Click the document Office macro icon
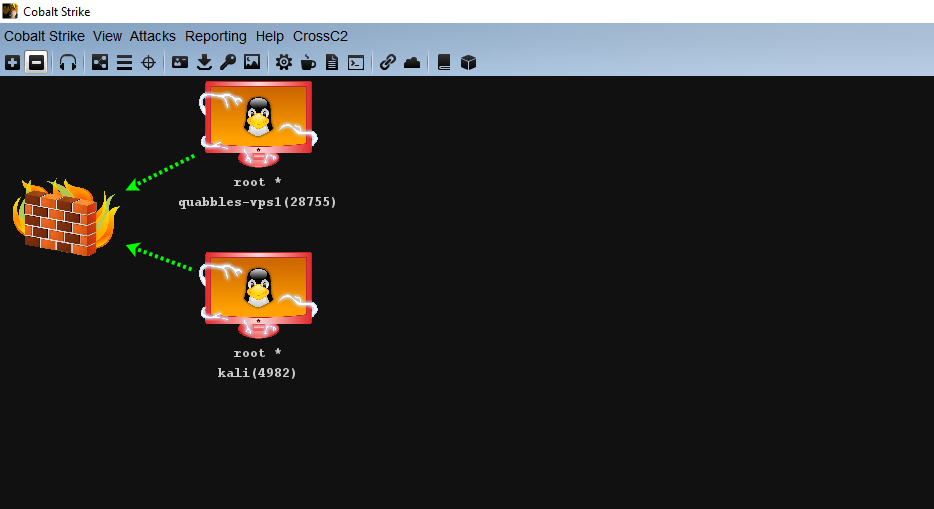Viewport: 934px width, 509px height. [332, 62]
